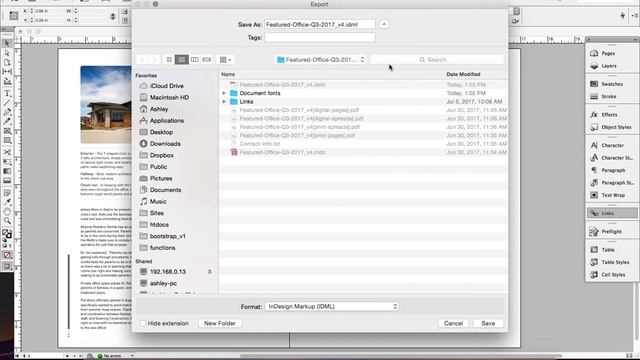Open the Text Wrap panel
Image resolution: width=640 pixels, height=360 pixels.
coord(612,195)
